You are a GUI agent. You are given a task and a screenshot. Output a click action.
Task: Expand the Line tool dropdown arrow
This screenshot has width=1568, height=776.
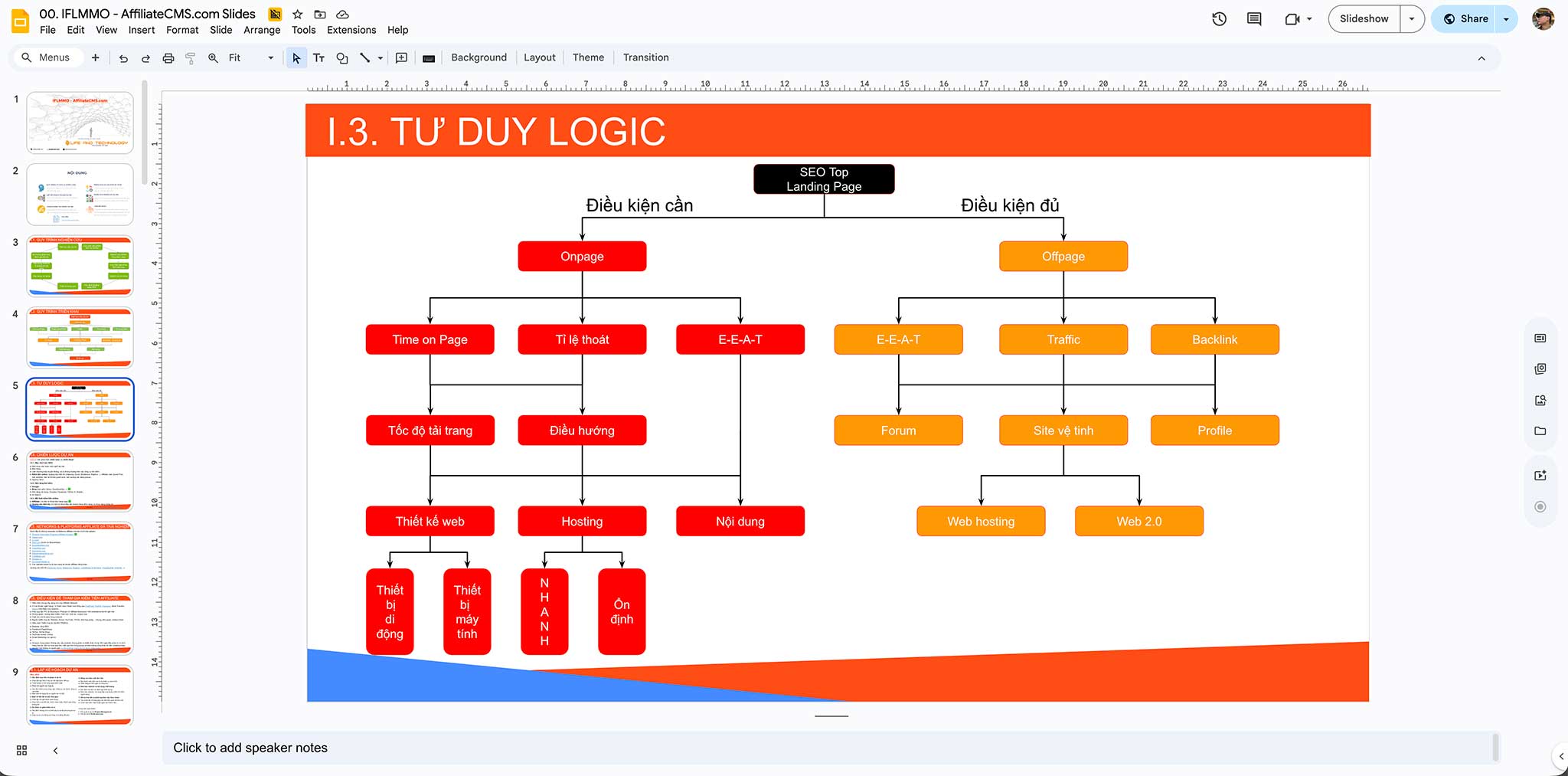pyautogui.click(x=381, y=58)
